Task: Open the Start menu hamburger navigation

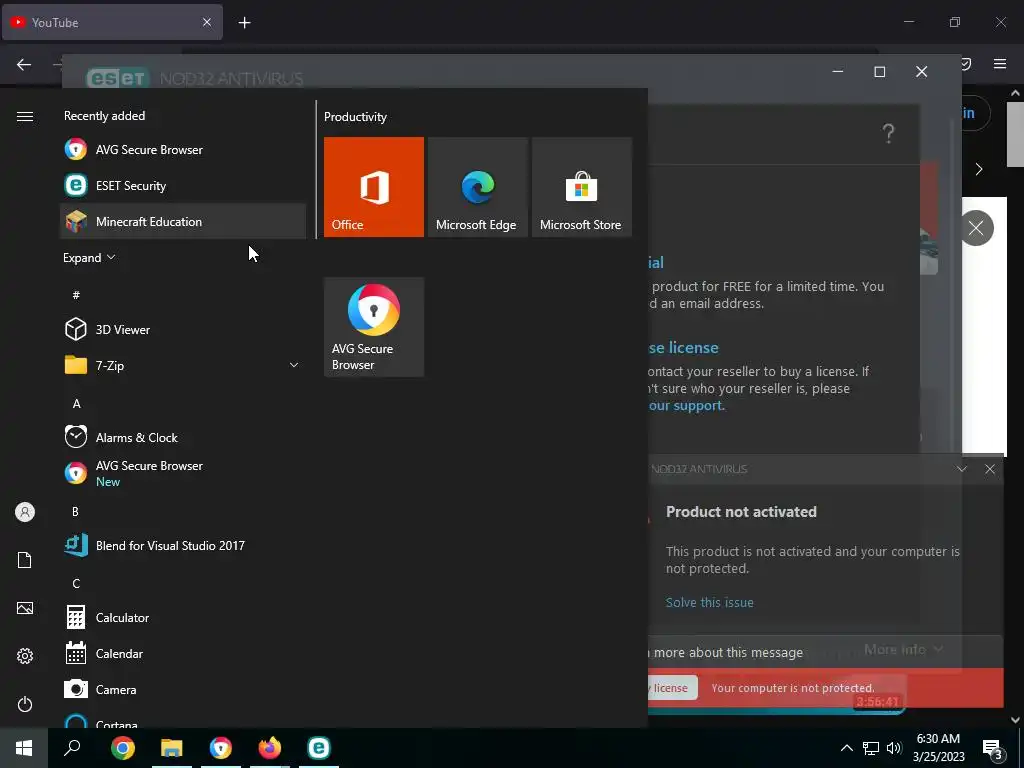Action: point(25,116)
